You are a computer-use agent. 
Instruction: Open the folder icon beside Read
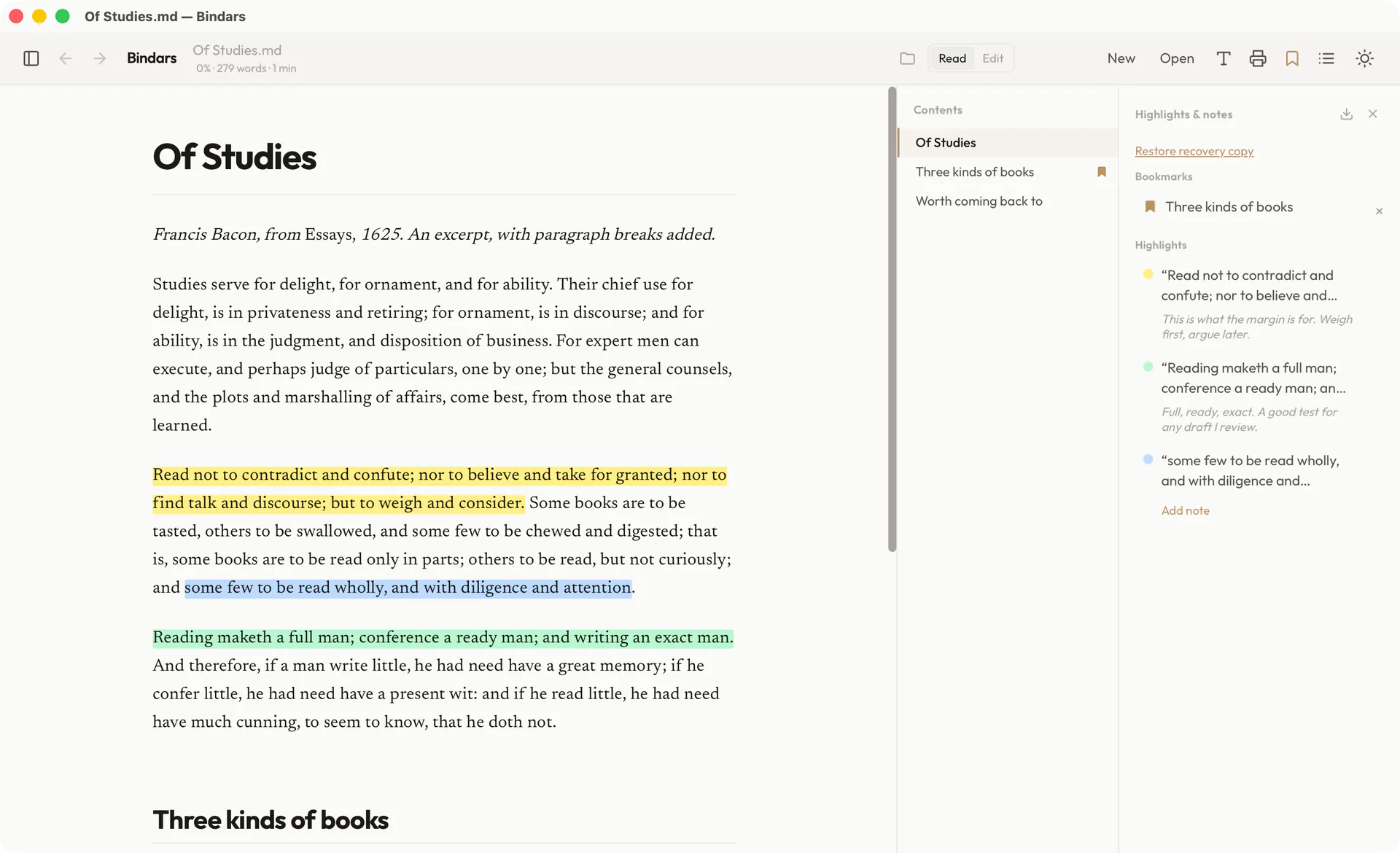(907, 58)
